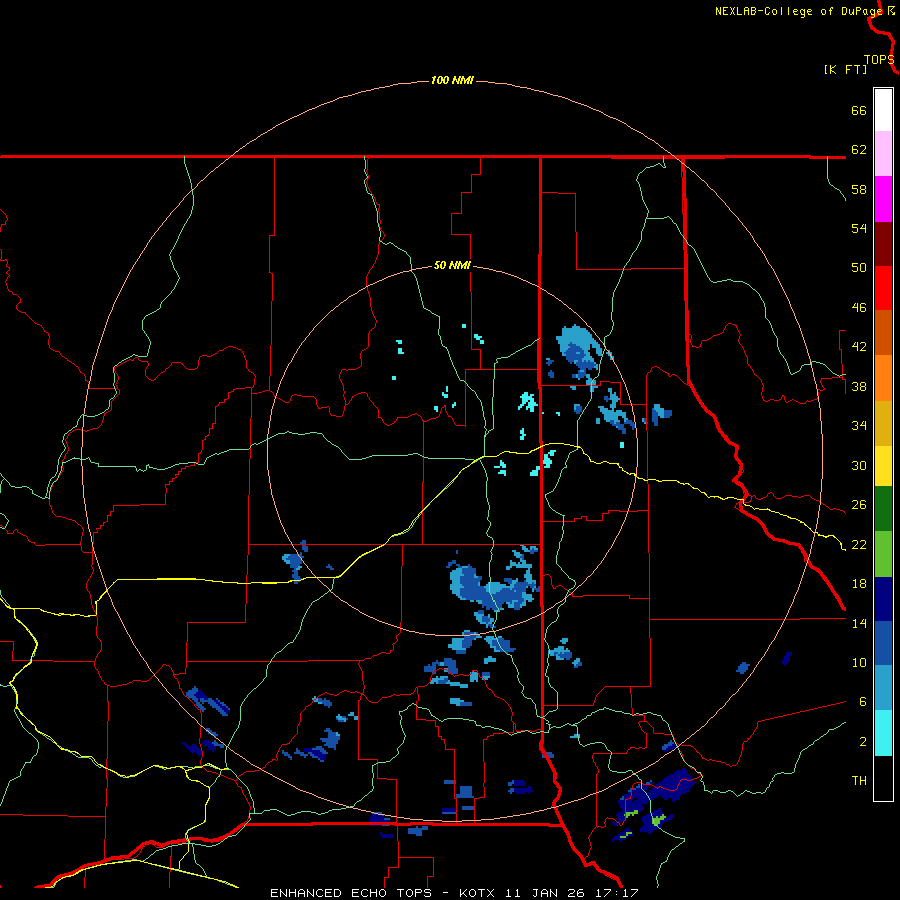The width and height of the screenshot is (900, 900).
Task: Click the legend value 42
Action: (x=859, y=347)
